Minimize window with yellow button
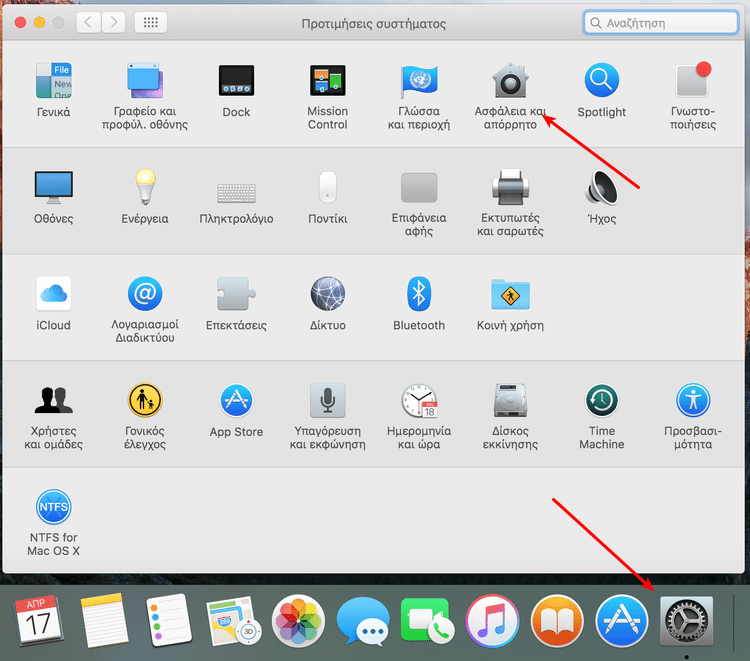750x661 pixels. 39,22
